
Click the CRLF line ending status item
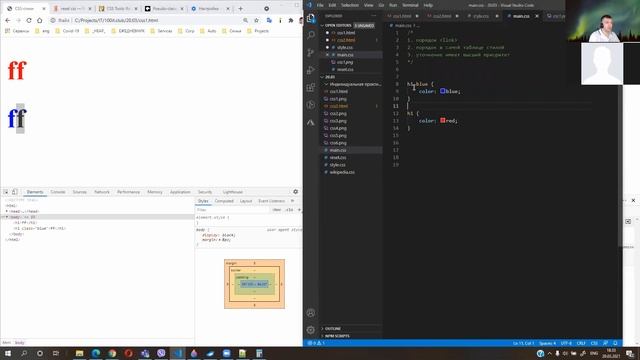581,343
